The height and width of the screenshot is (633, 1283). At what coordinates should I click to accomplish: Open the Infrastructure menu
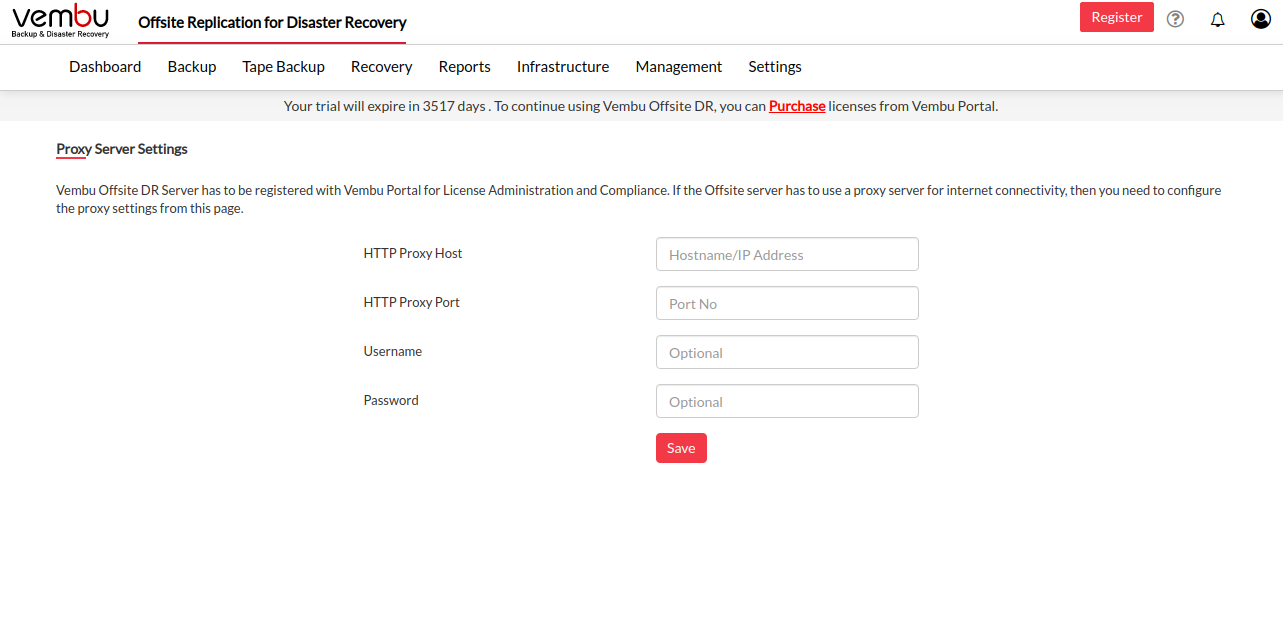coord(563,67)
